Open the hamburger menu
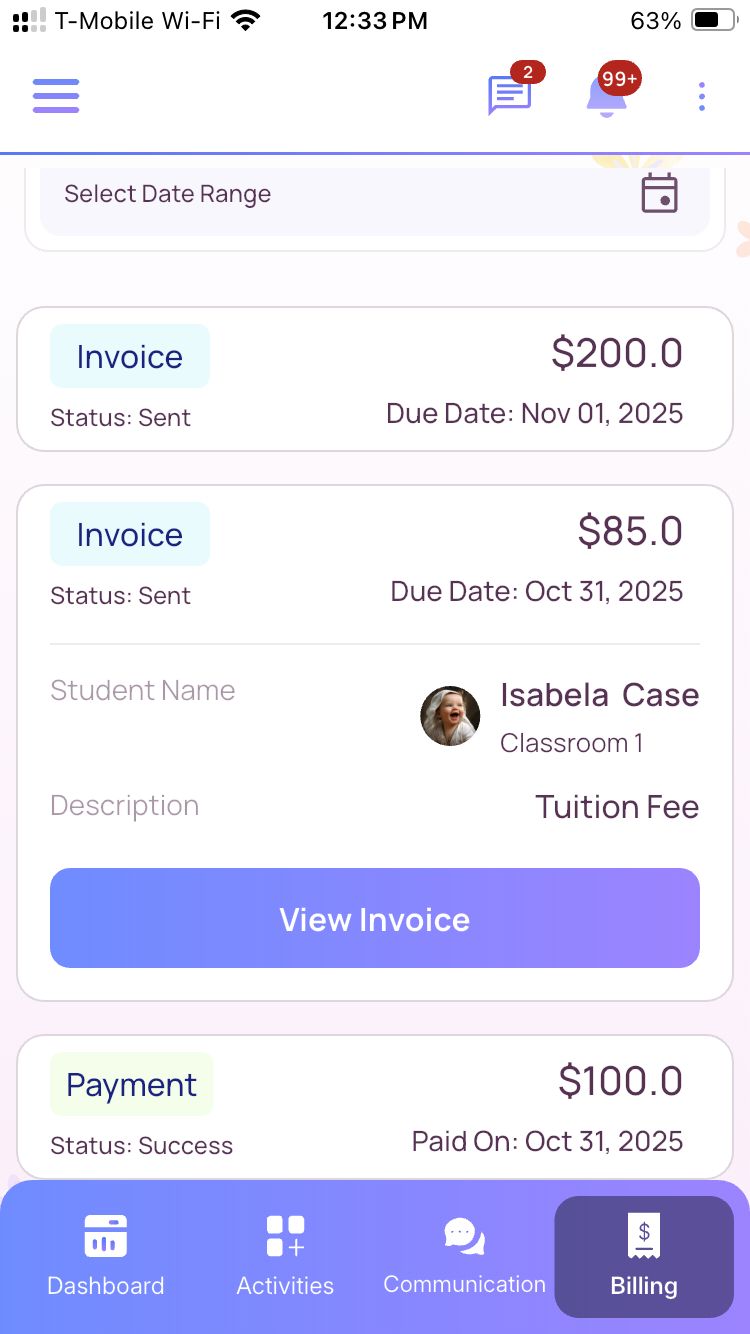The width and height of the screenshot is (750, 1334). 56,96
